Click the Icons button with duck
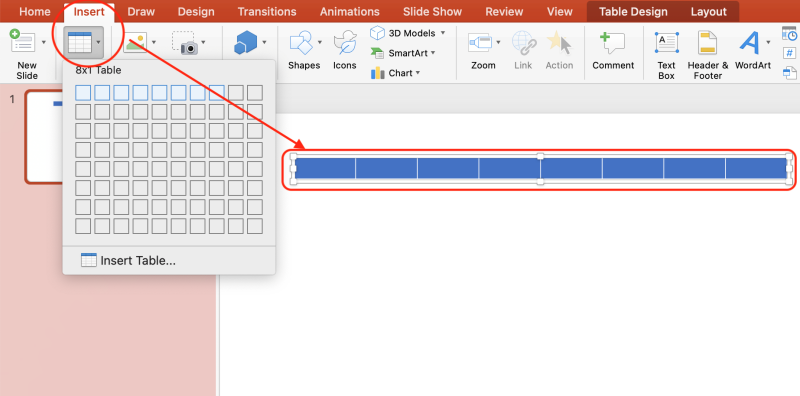This screenshot has height=396, width=800. click(x=345, y=42)
